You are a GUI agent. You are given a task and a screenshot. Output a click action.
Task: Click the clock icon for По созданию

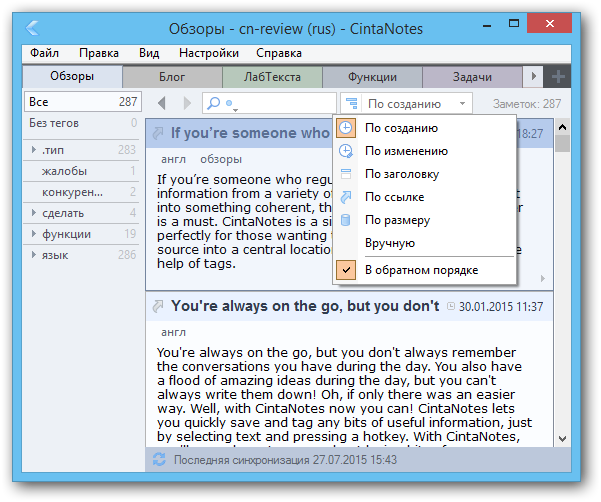[x=346, y=128]
